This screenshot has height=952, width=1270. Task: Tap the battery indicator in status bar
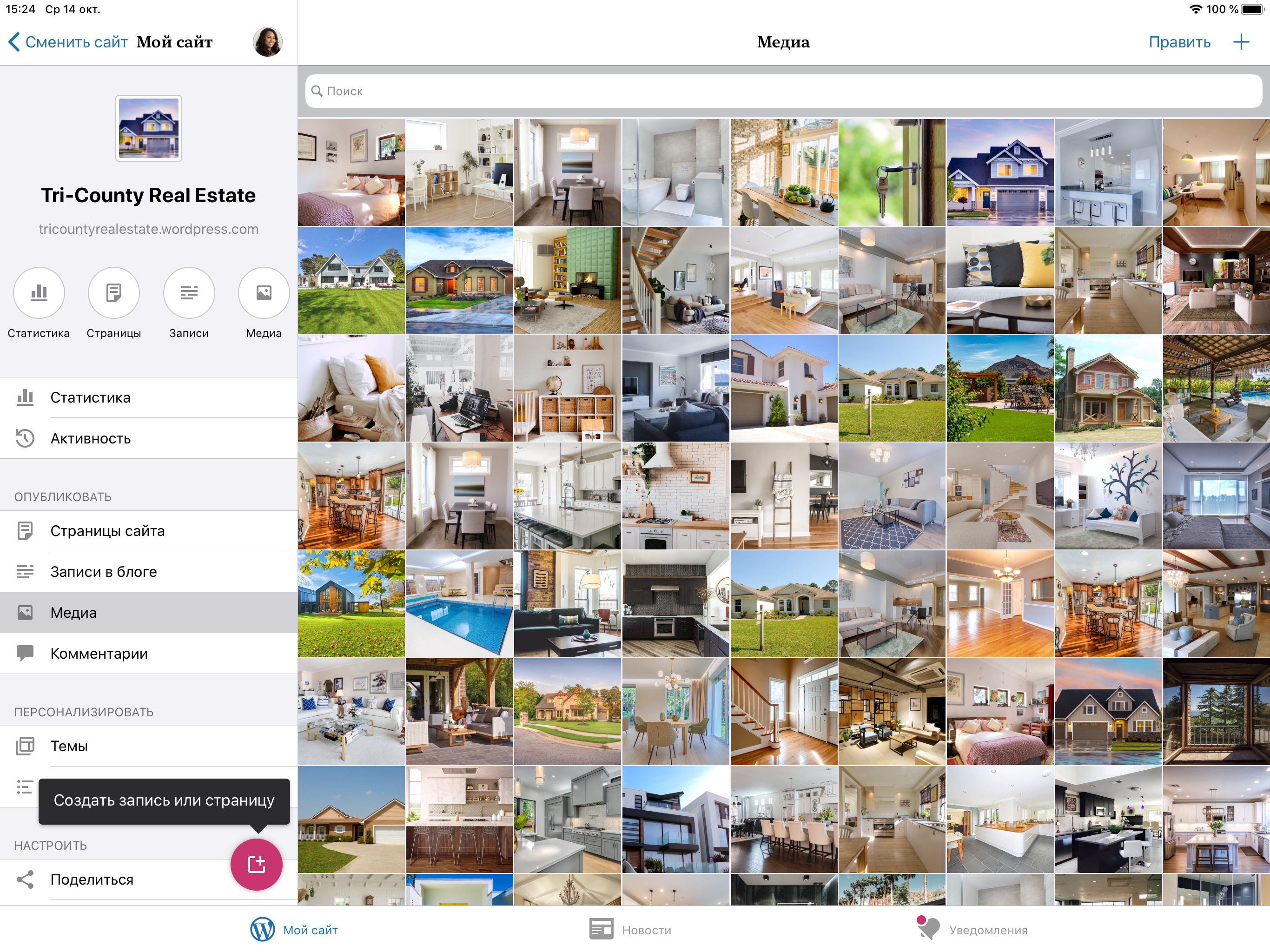[x=1252, y=9]
